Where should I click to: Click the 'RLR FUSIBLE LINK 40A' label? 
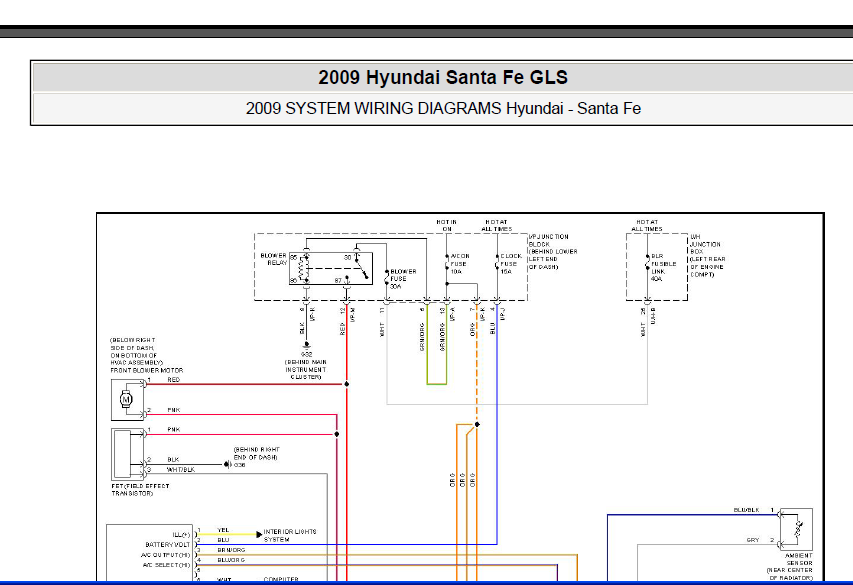pyautogui.click(x=663, y=267)
